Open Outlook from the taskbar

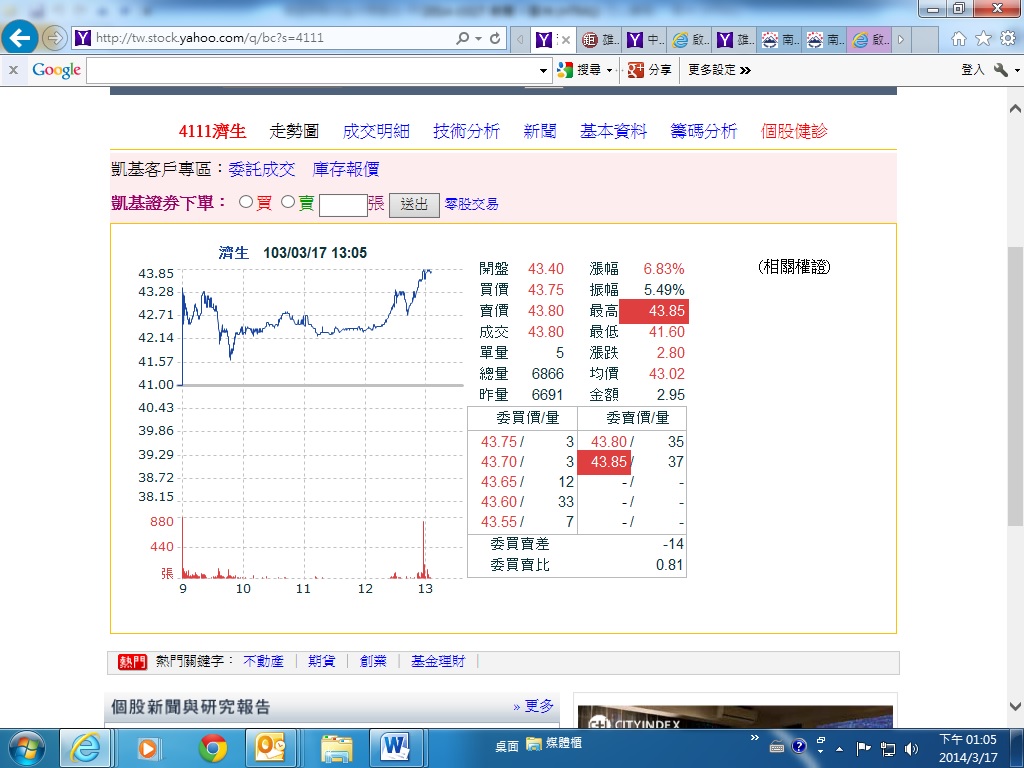pyautogui.click(x=270, y=748)
